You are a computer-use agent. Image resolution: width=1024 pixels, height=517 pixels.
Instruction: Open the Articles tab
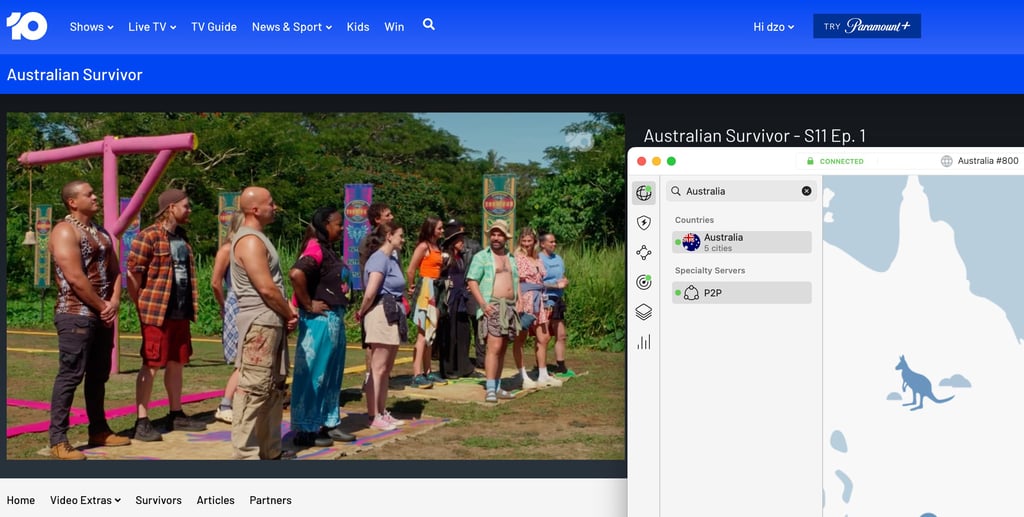216,500
